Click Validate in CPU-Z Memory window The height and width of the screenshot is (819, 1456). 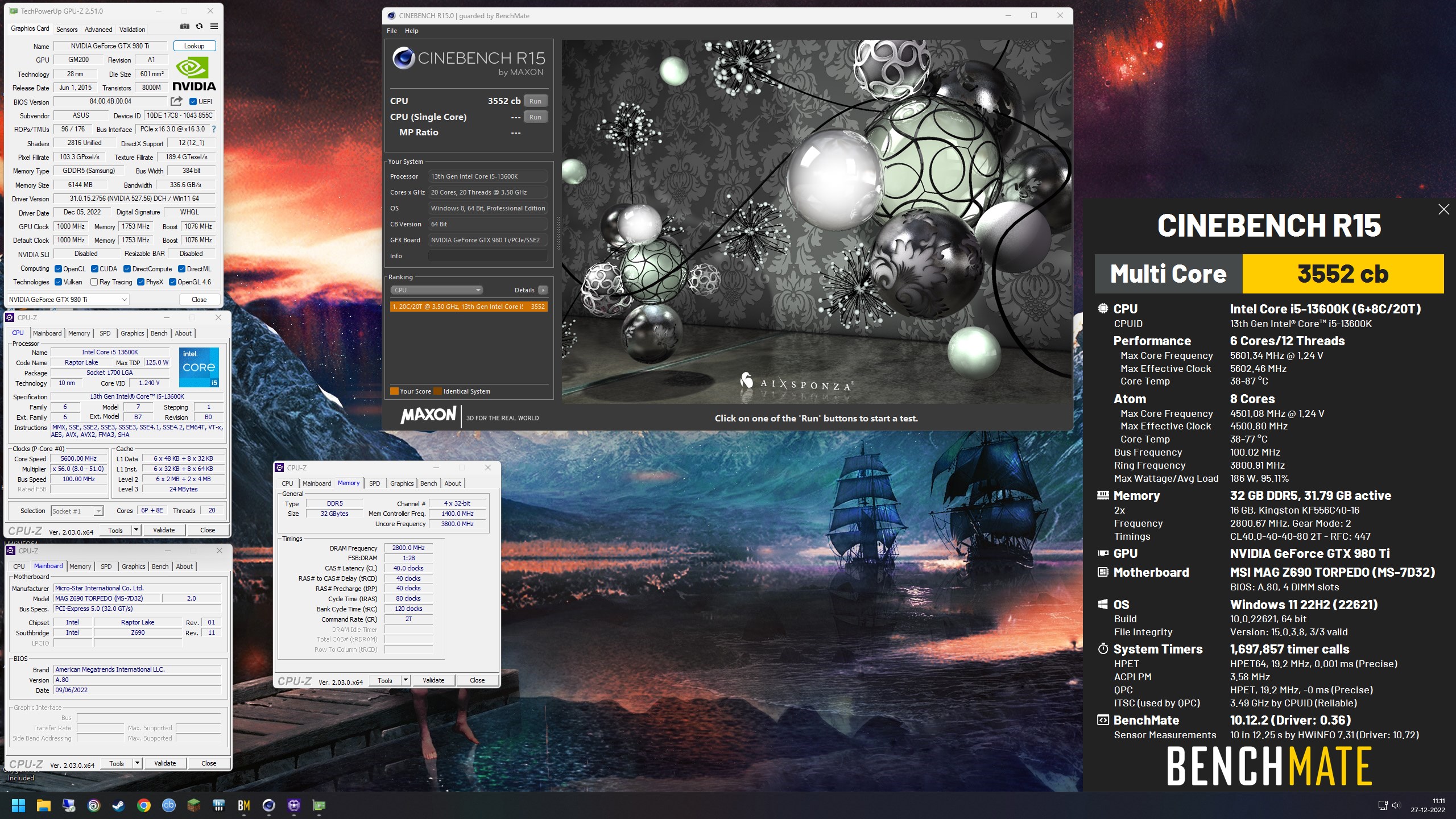pos(433,680)
